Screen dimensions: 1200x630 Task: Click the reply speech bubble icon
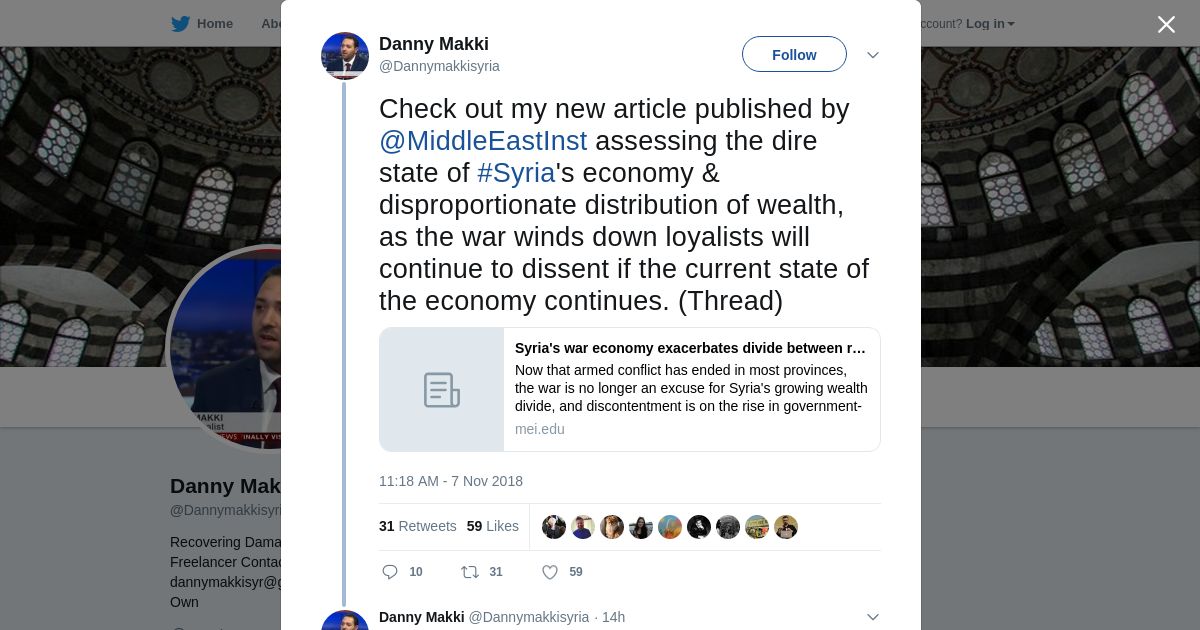(x=390, y=572)
